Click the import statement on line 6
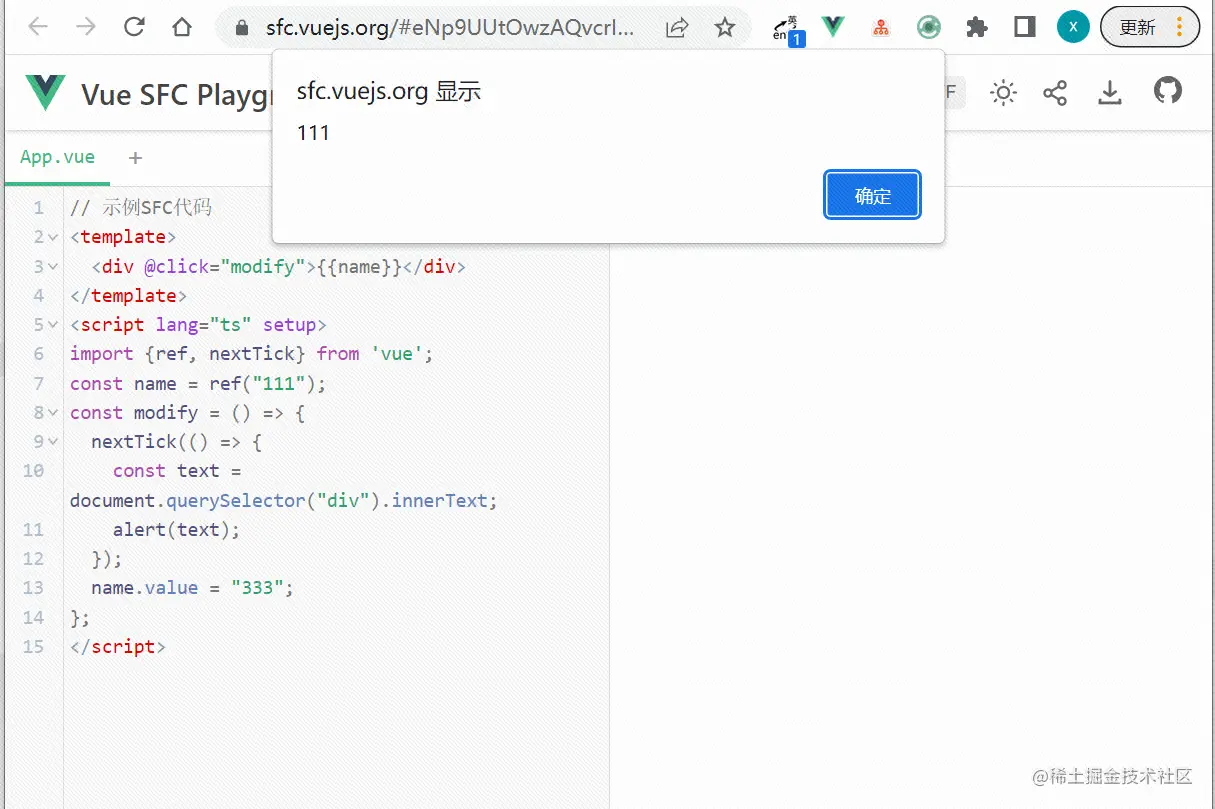 pos(252,354)
